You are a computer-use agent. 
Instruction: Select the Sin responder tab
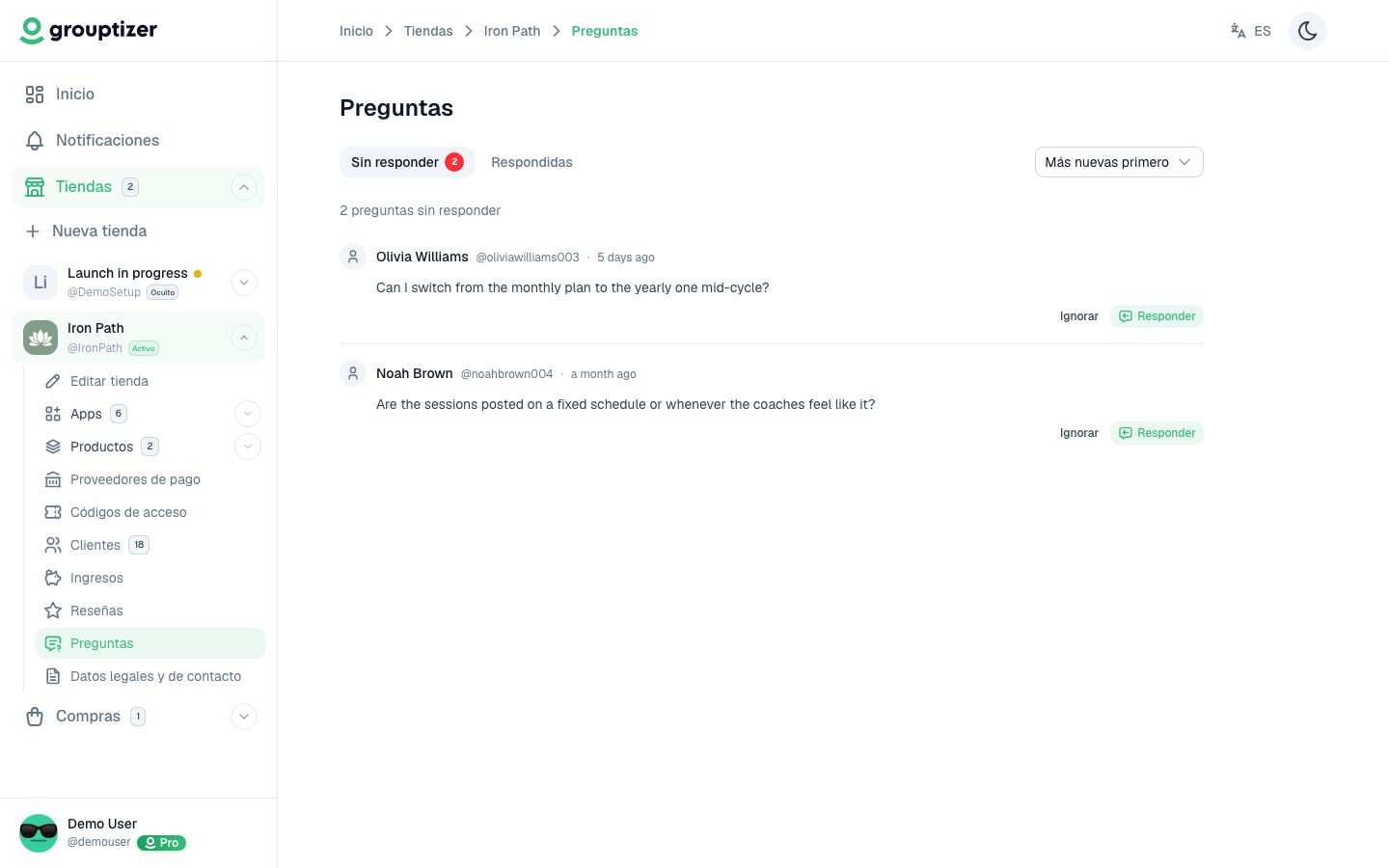pyautogui.click(x=407, y=162)
